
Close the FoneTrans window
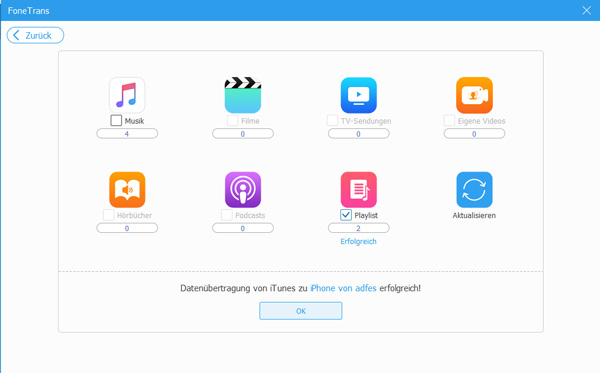coord(586,10)
